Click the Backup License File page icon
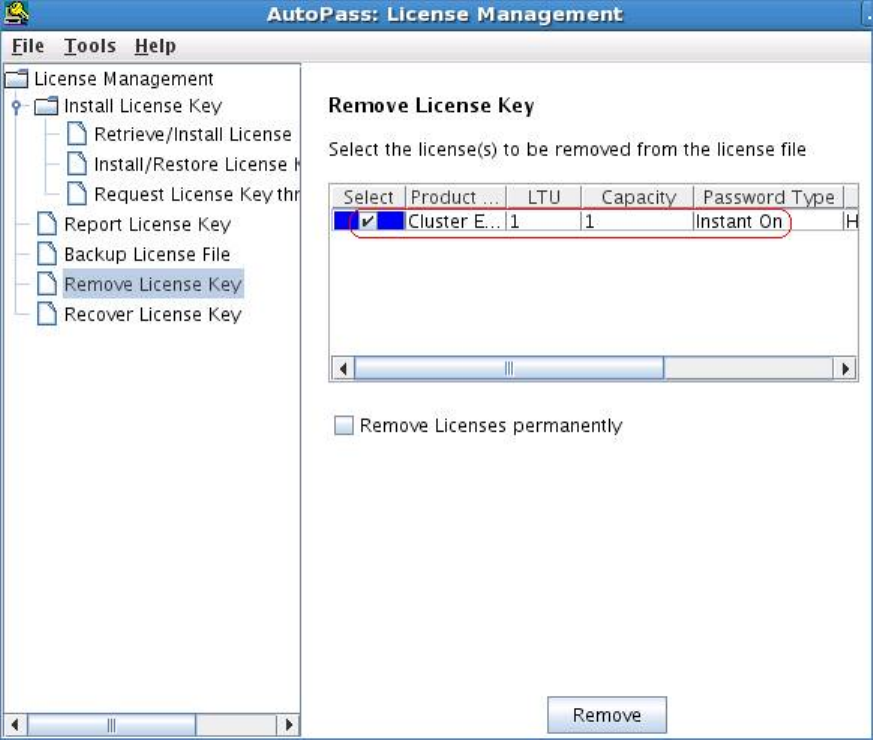873x740 pixels. pyautogui.click(x=47, y=254)
